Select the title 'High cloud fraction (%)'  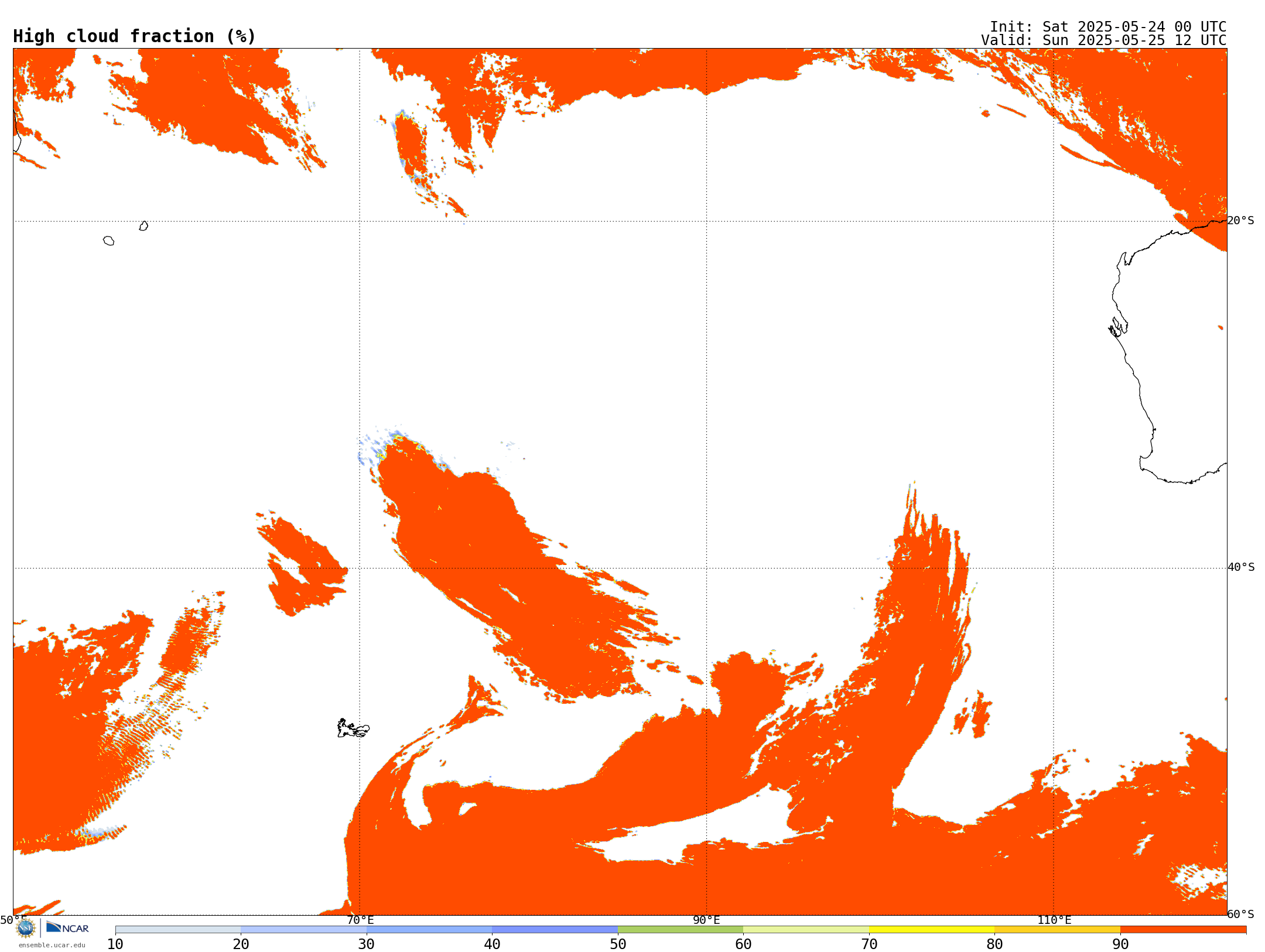click(134, 36)
